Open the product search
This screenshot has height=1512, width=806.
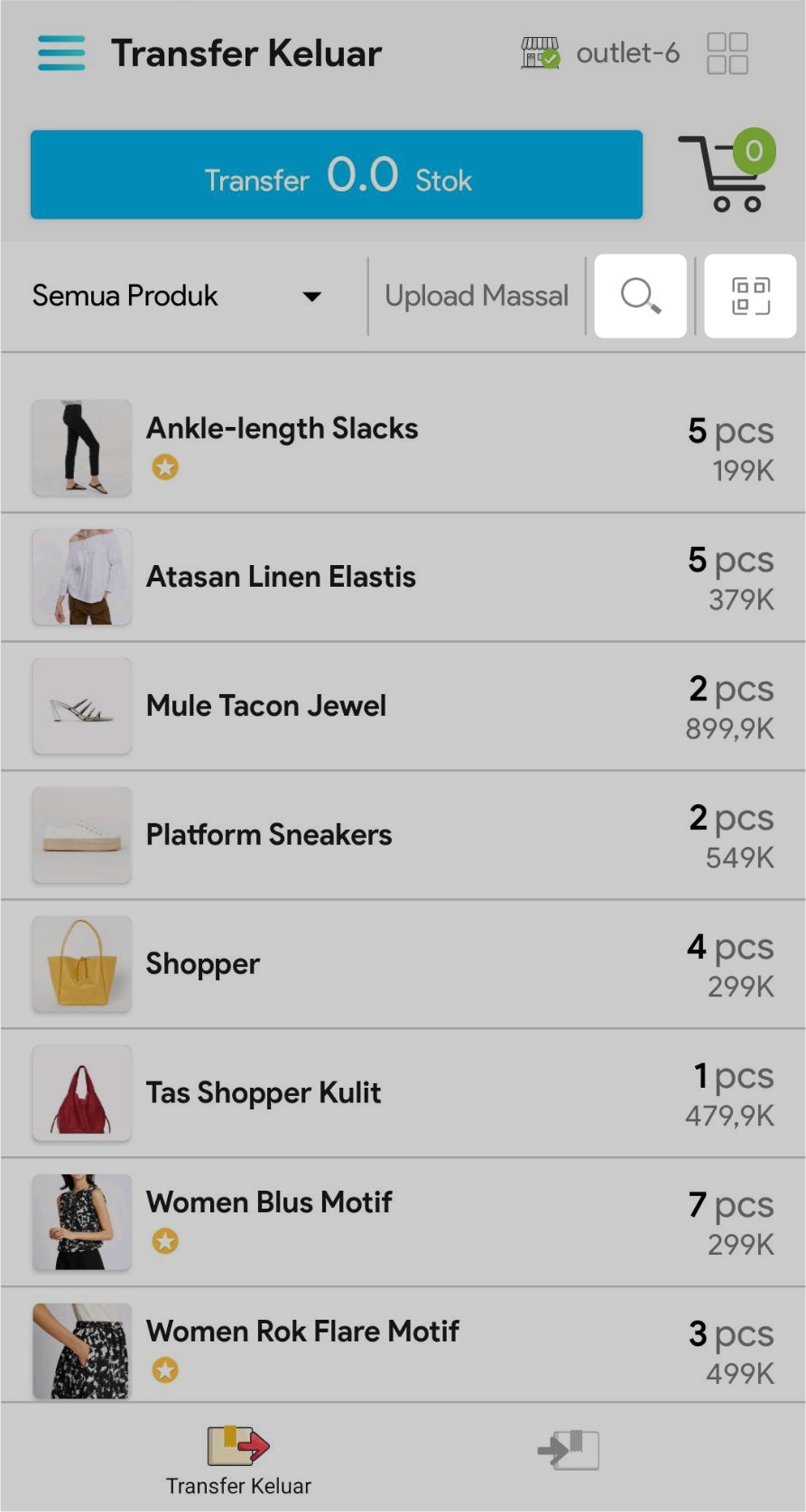point(640,296)
